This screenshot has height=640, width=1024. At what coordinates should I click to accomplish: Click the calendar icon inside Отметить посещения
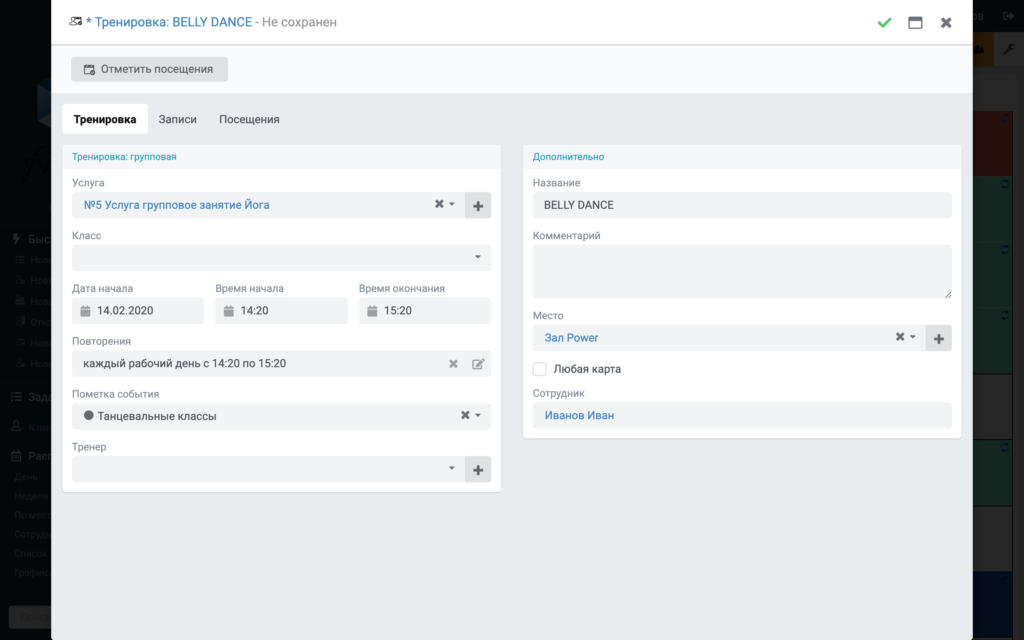coord(89,69)
